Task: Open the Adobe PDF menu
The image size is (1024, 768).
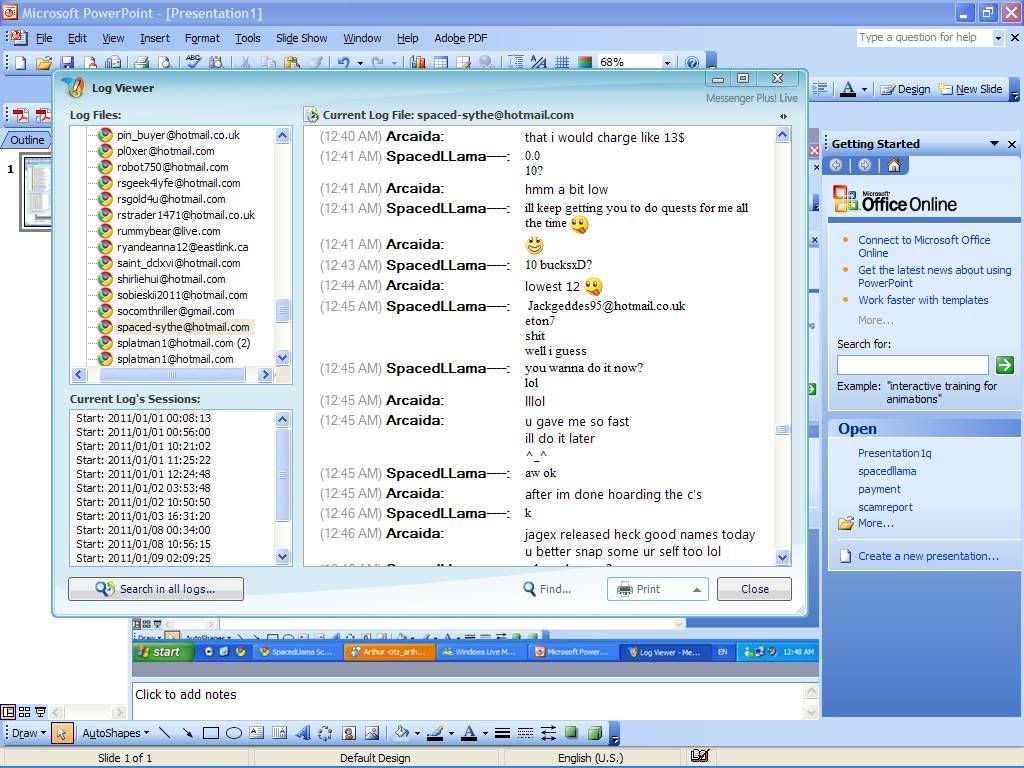Action: tap(460, 38)
